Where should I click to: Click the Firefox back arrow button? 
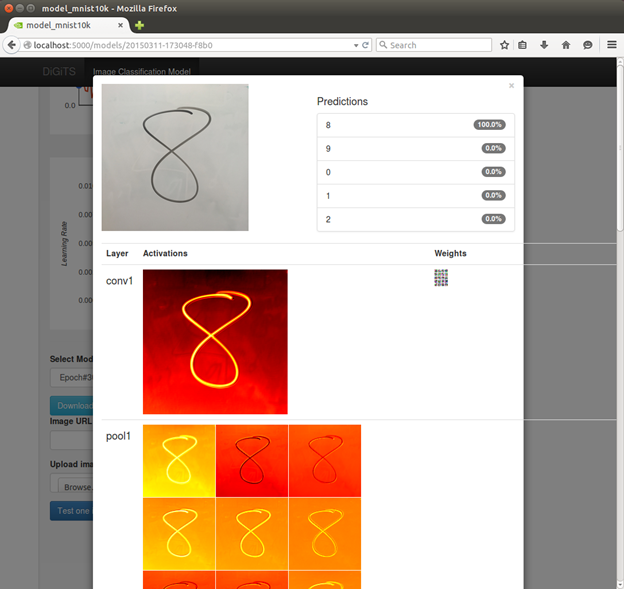(12, 45)
